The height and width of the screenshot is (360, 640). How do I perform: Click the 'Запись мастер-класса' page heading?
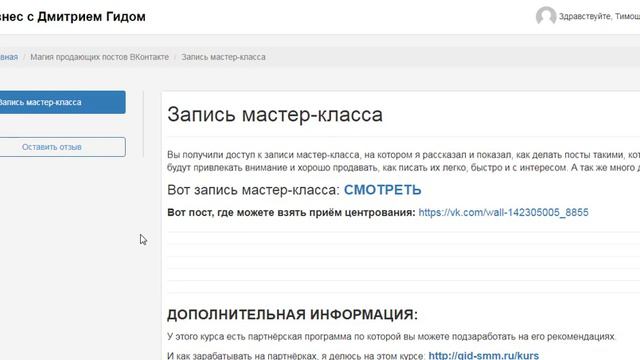[275, 114]
